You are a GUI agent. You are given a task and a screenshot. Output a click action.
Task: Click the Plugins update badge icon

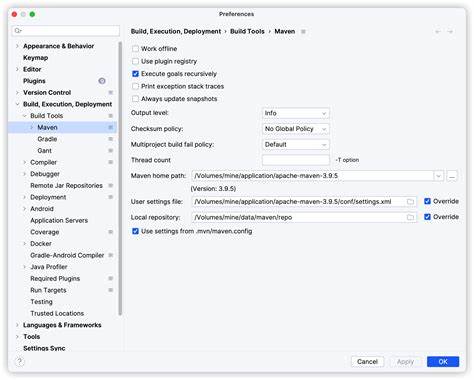click(x=102, y=81)
